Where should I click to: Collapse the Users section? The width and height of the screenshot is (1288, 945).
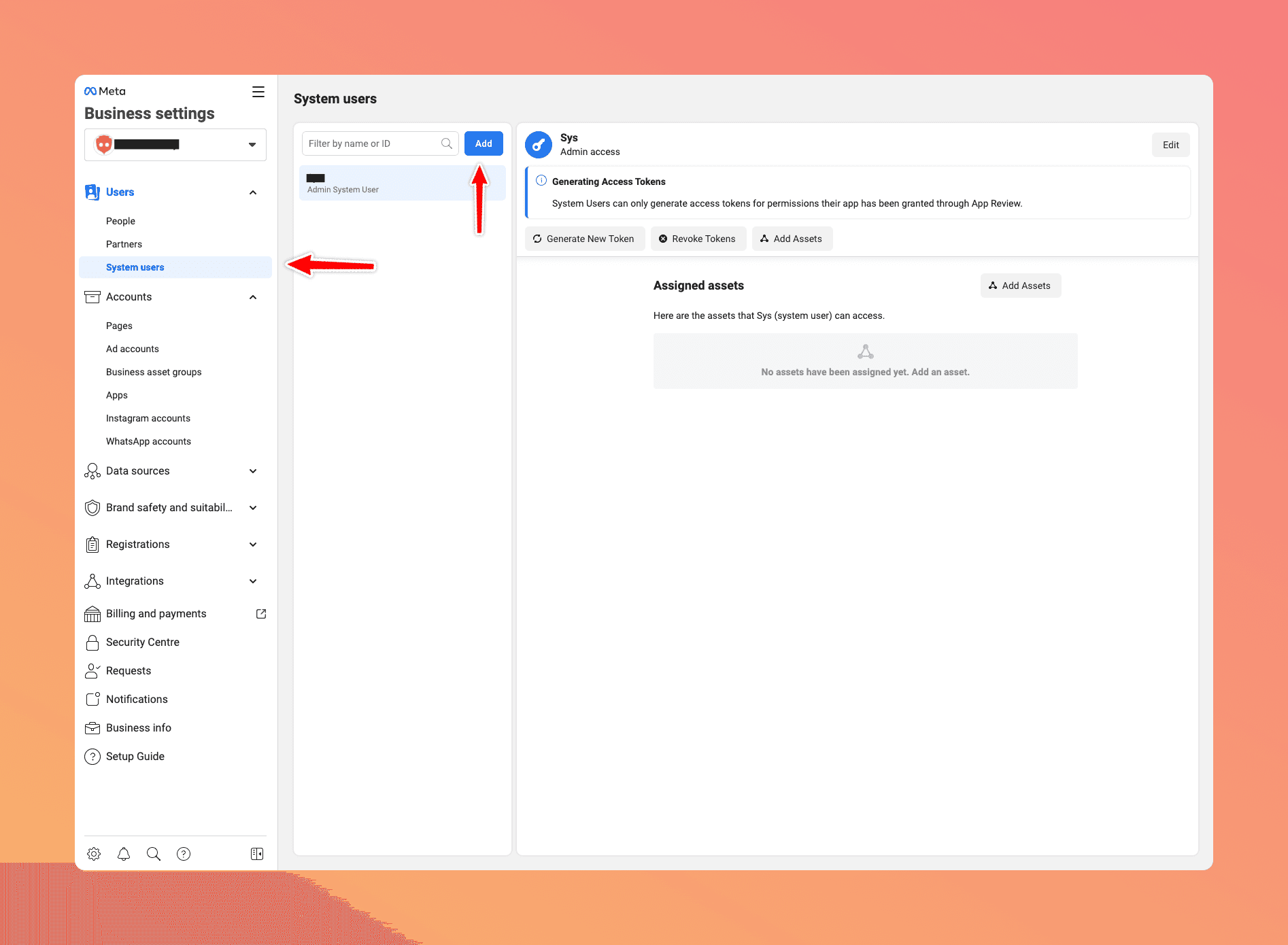click(x=253, y=192)
